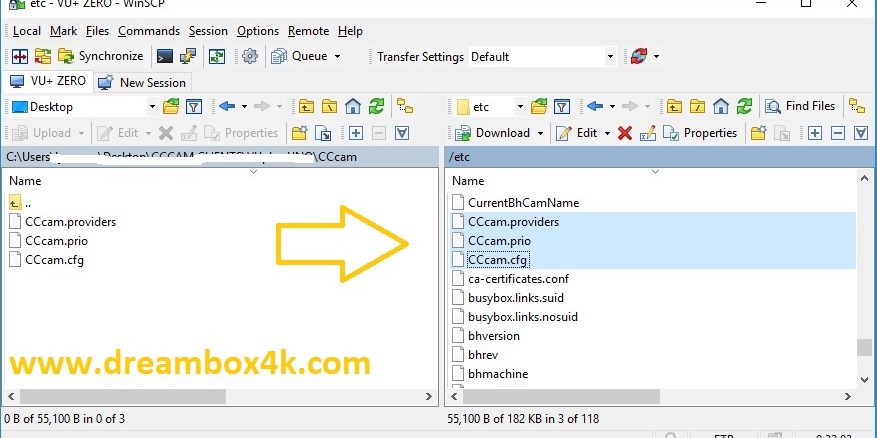Viewport: 877px width, 438px height.
Task: Create a new local folder icon
Action: 300,133
